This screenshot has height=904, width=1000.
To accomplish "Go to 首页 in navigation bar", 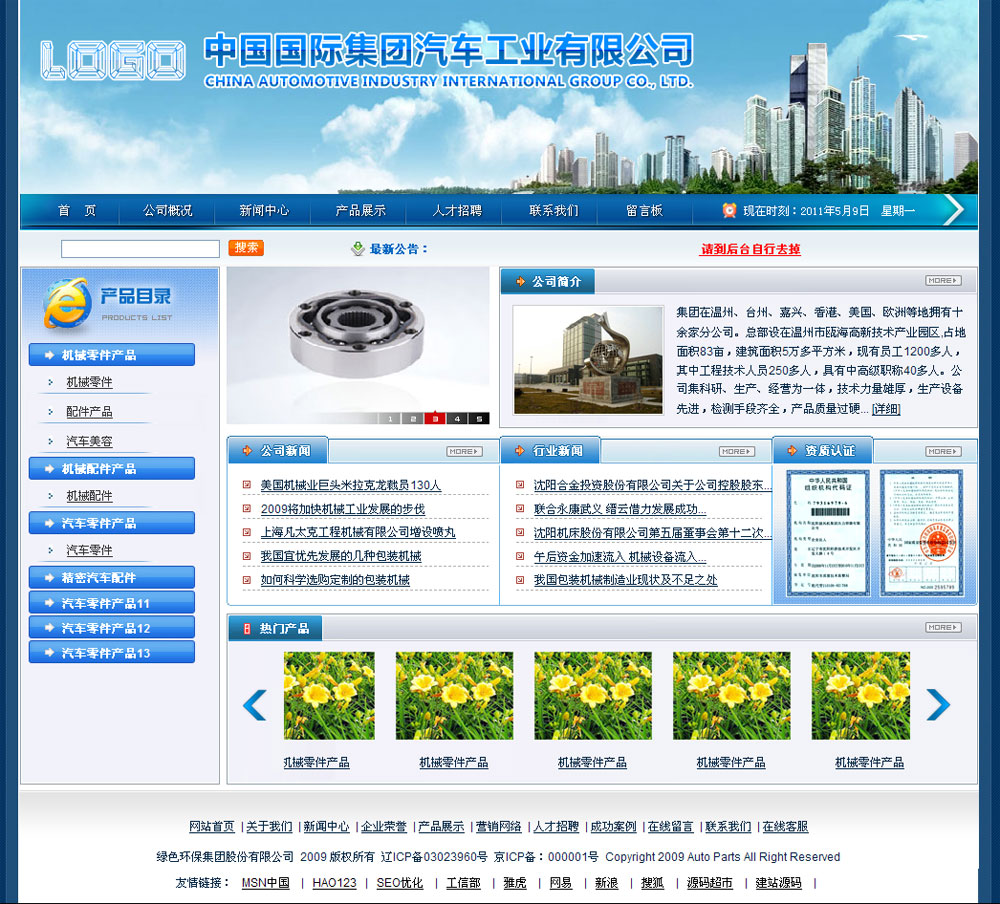I will pyautogui.click(x=77, y=211).
